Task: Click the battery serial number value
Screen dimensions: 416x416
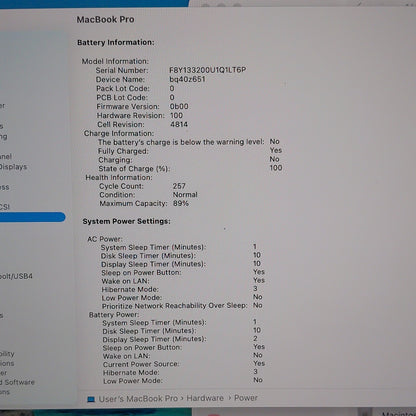Action: 208,70
